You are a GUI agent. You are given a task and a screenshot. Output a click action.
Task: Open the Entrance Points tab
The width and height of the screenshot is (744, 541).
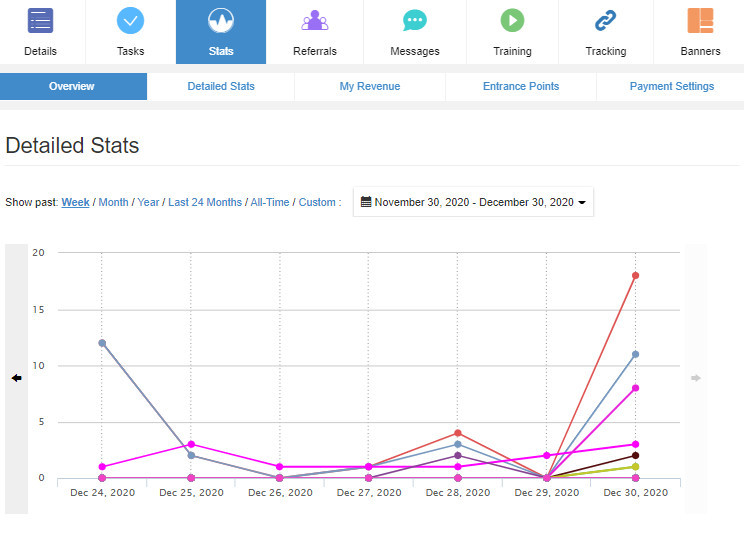point(521,87)
